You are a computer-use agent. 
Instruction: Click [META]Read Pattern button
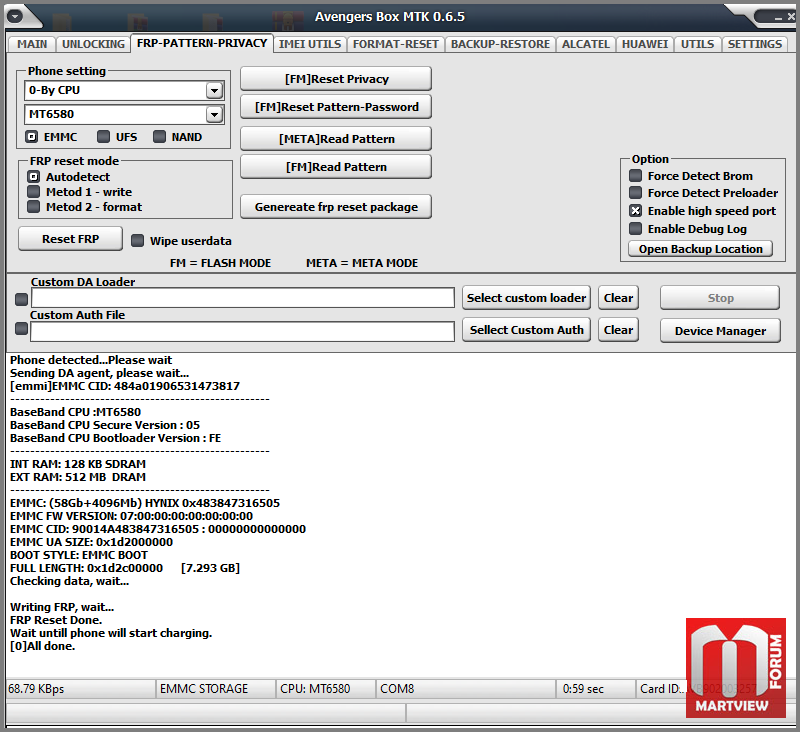click(336, 139)
